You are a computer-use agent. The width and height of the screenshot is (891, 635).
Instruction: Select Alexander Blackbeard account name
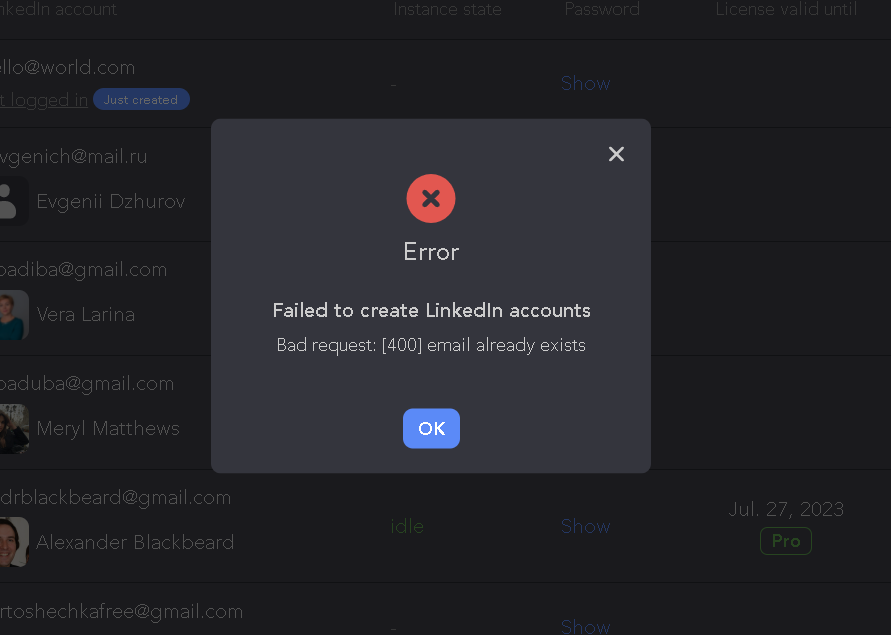pyautogui.click(x=135, y=542)
